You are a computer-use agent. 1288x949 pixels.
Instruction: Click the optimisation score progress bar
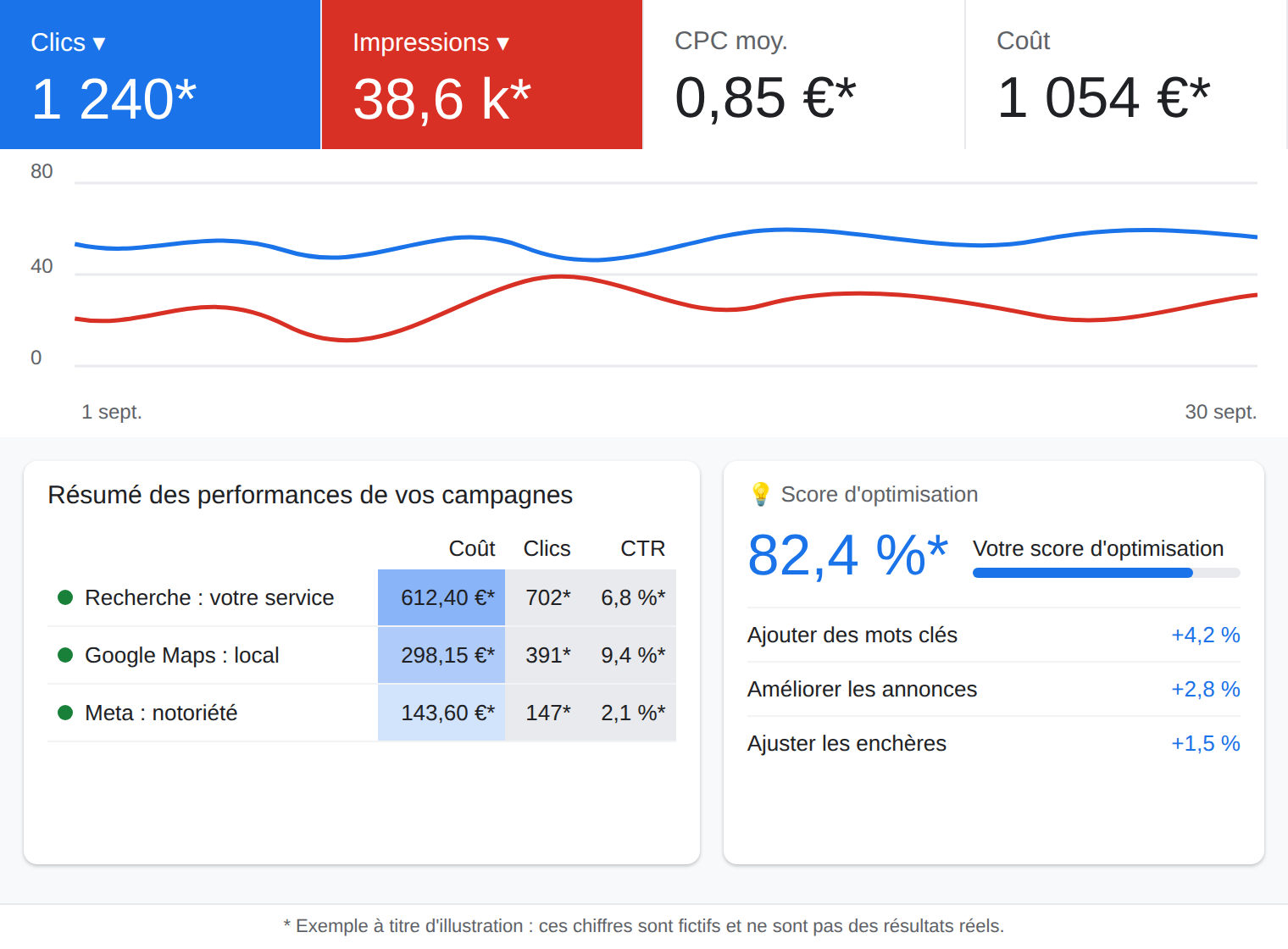tap(1106, 573)
